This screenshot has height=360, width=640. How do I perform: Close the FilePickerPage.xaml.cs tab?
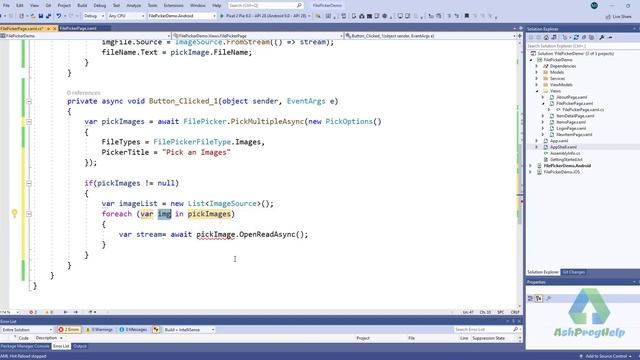click(54, 29)
